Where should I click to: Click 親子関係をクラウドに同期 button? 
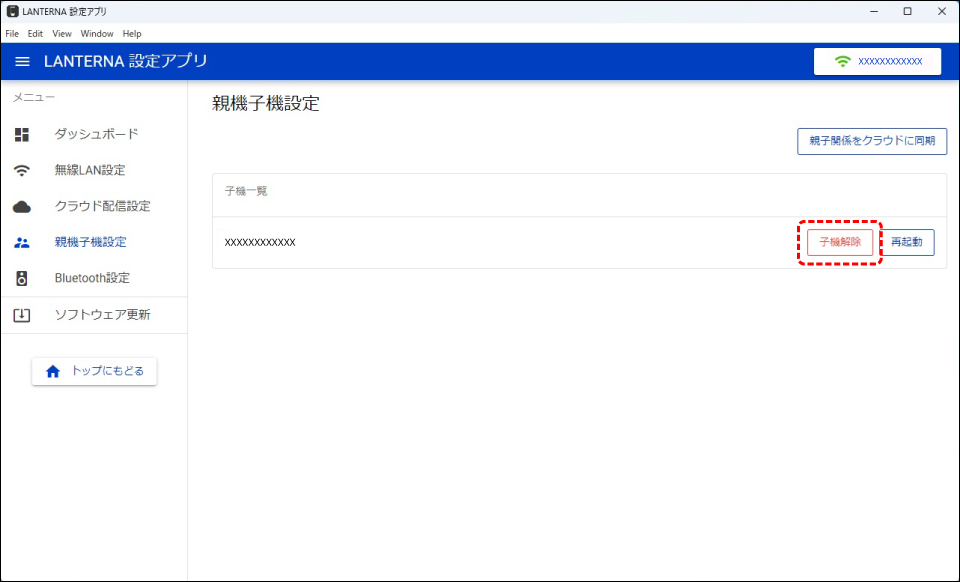click(871, 141)
